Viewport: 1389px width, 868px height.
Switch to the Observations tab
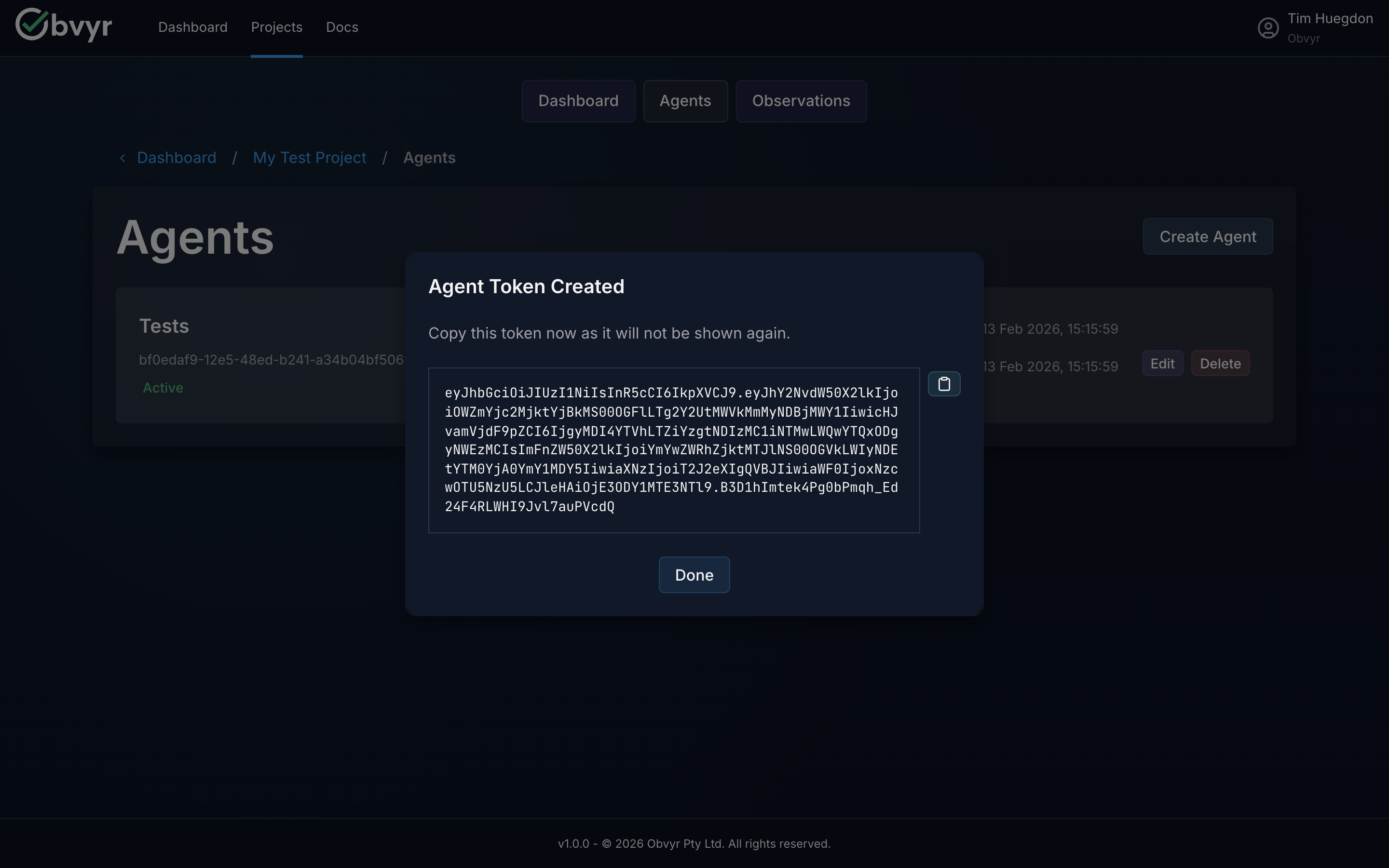[x=801, y=101]
